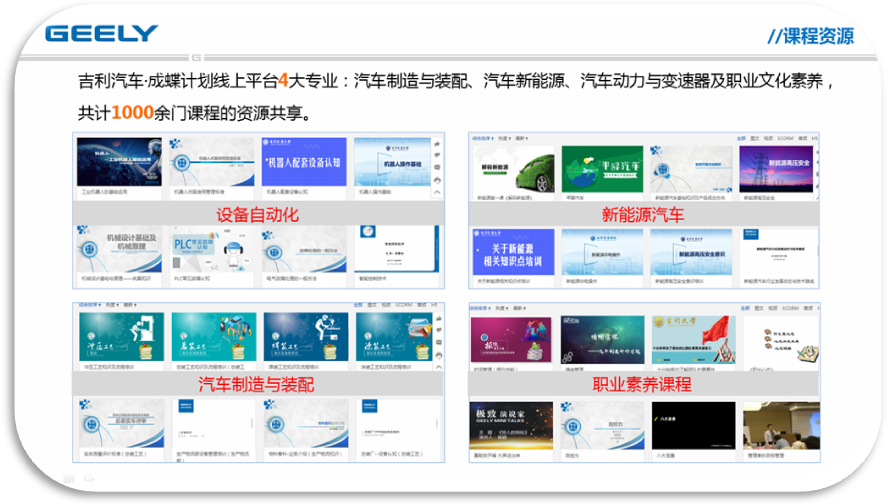Open 最新 sort dropdown in 汽车制造与装配 panel
This screenshot has height=504, width=888.
coord(130,305)
